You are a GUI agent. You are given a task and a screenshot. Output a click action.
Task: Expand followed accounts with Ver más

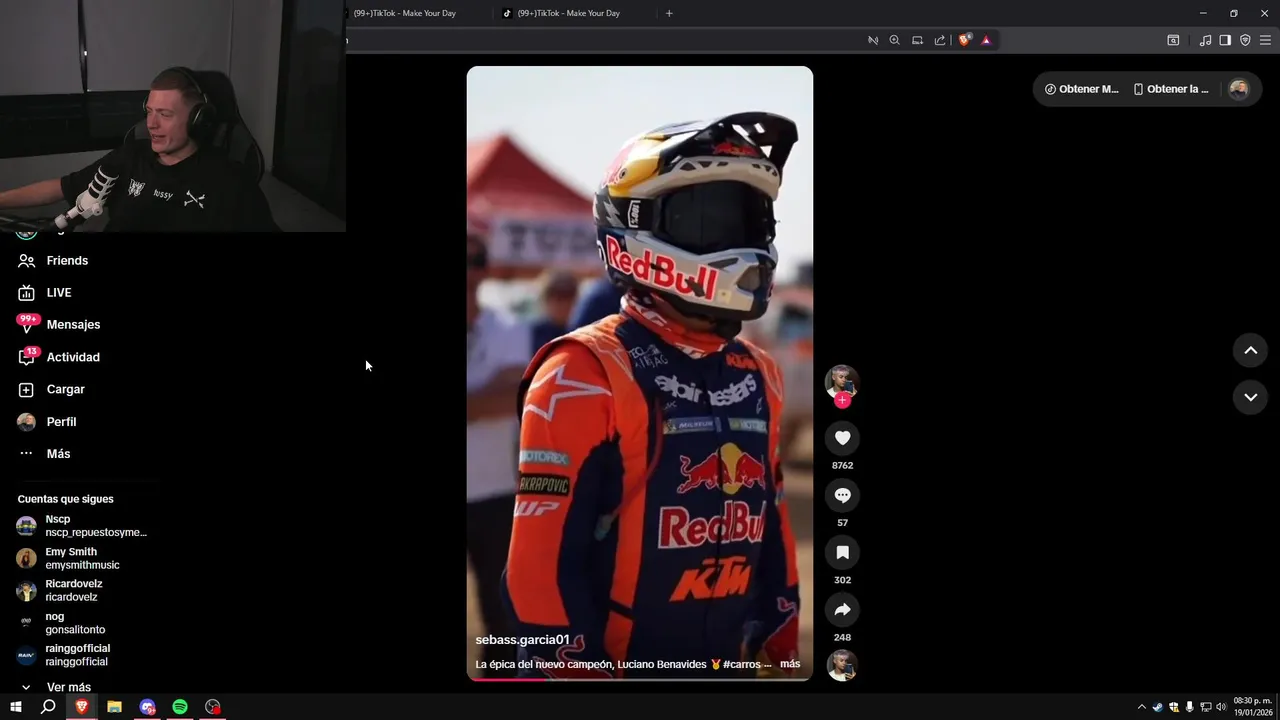[68, 687]
